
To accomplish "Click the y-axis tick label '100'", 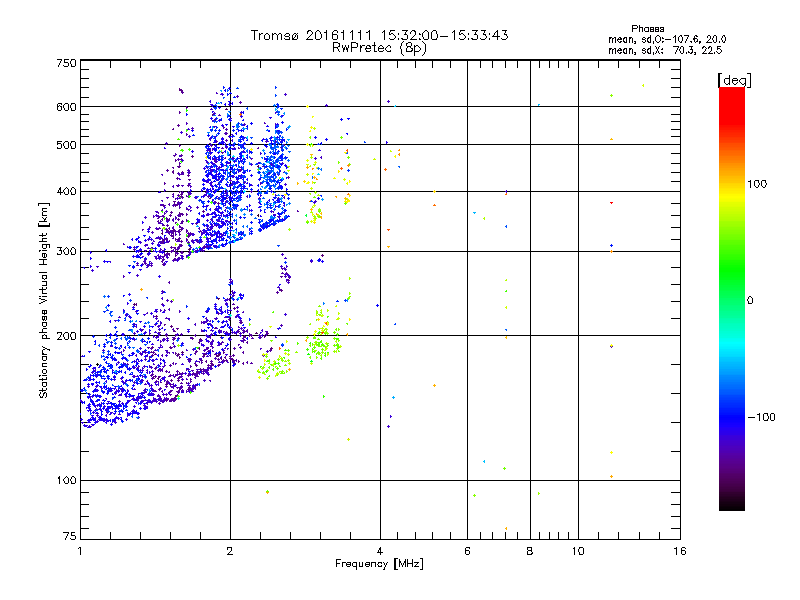I will point(66,481).
